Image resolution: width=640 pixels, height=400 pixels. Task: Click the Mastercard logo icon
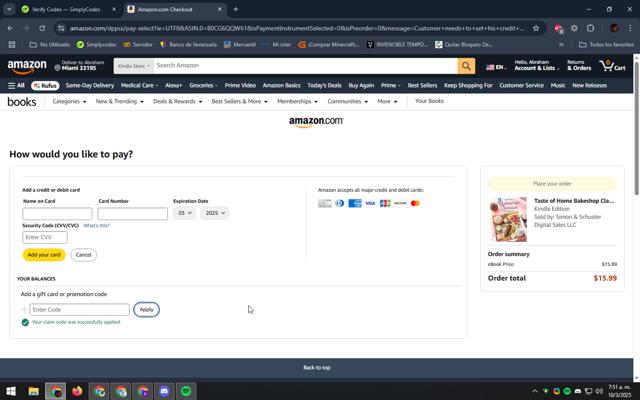pos(415,203)
